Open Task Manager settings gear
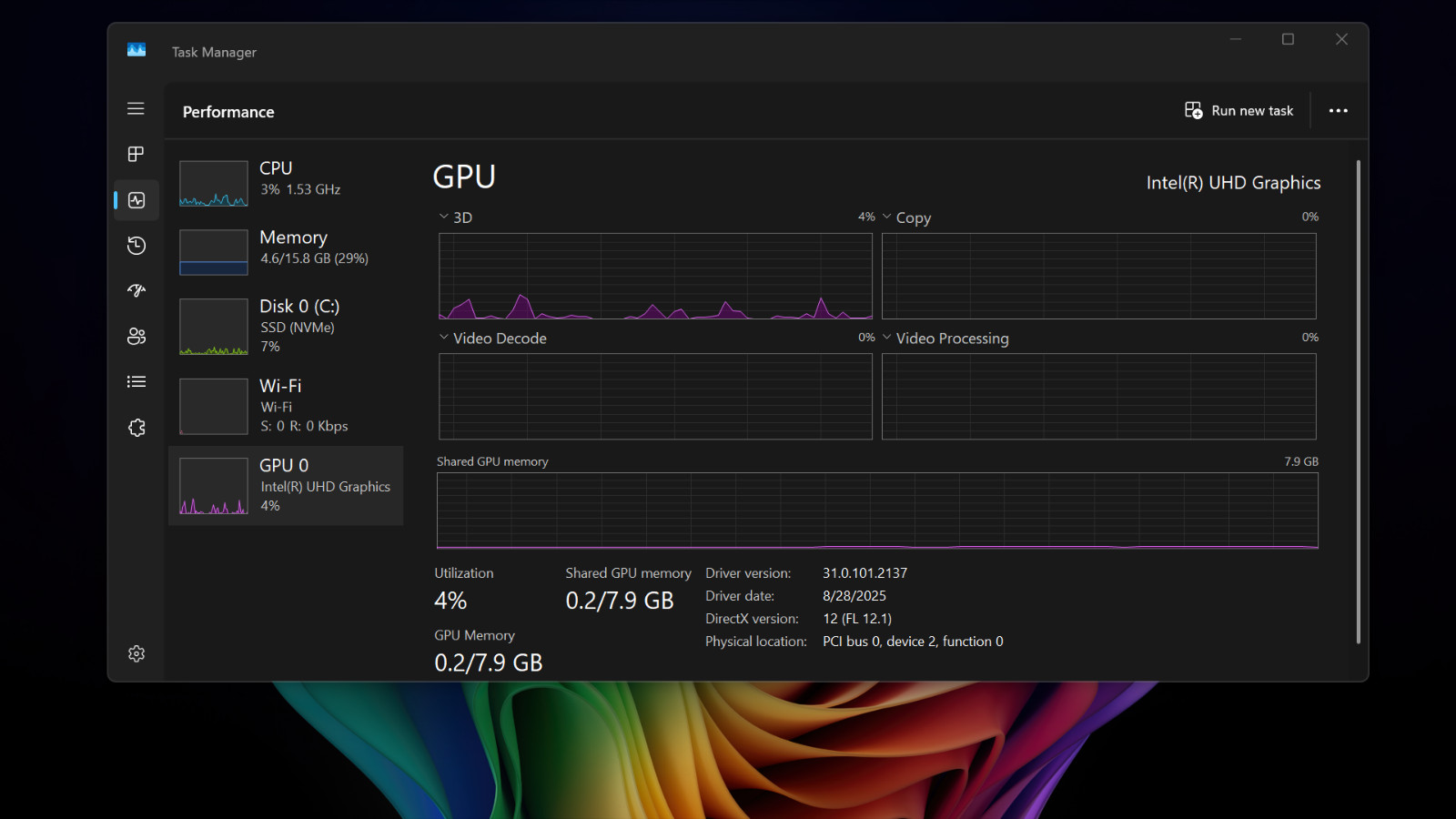 point(136,653)
